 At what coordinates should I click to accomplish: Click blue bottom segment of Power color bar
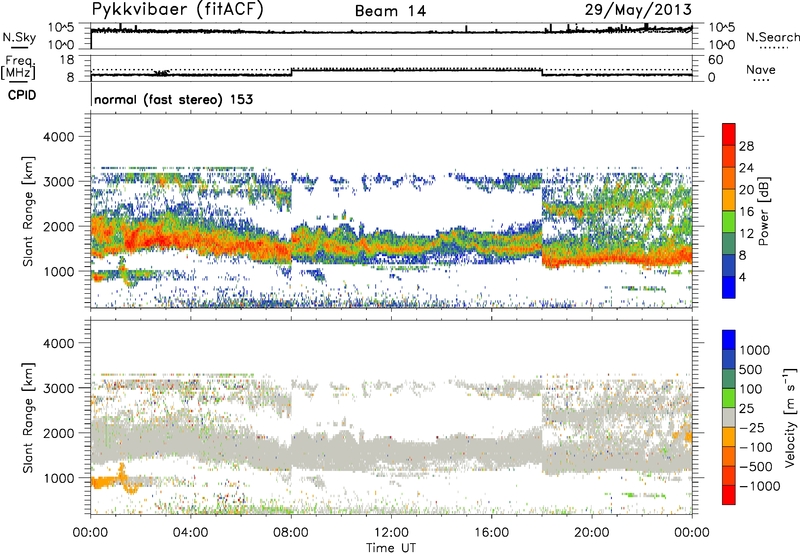click(729, 287)
